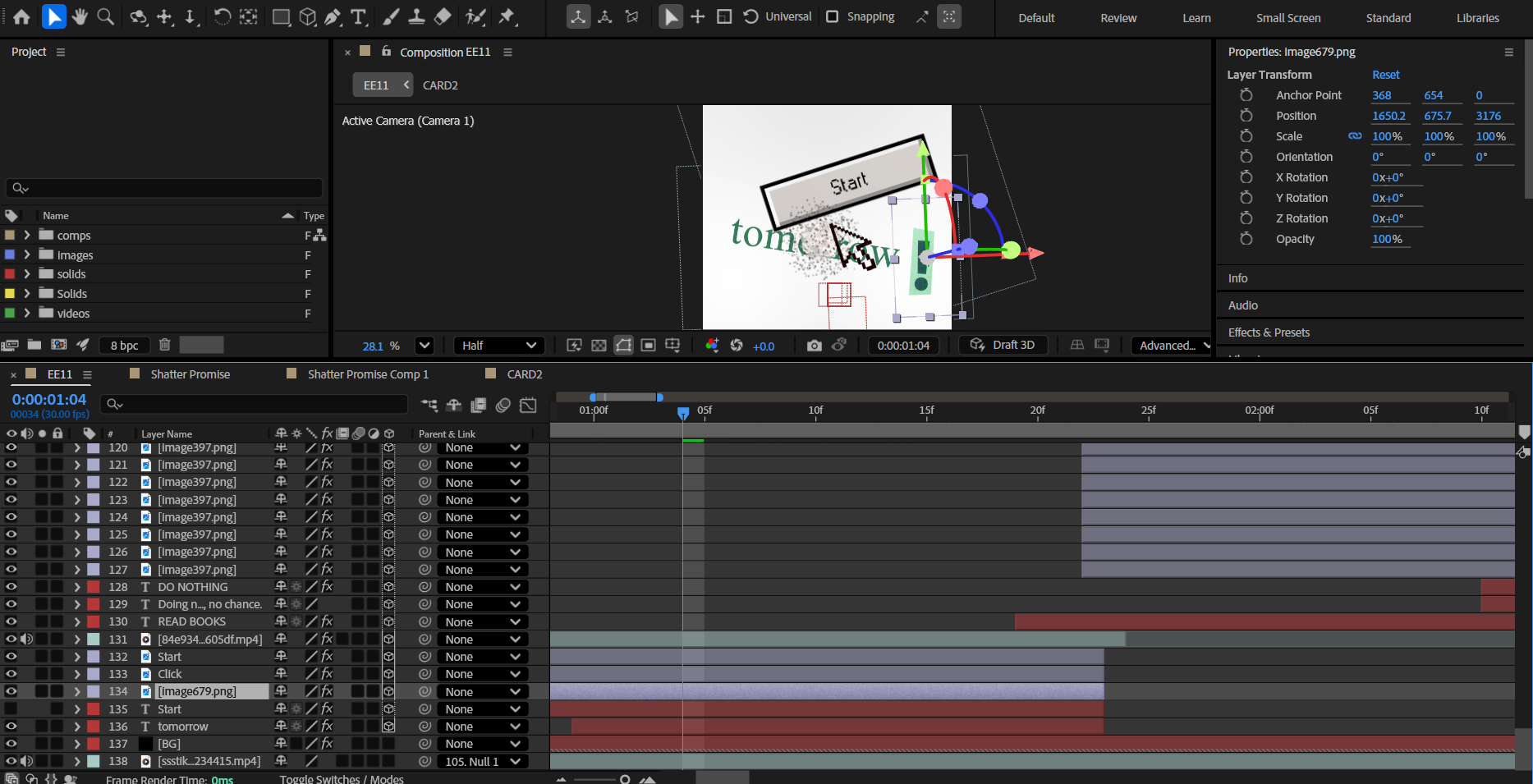Delete selected project item with trash icon
1533x784 pixels.
coord(164,345)
